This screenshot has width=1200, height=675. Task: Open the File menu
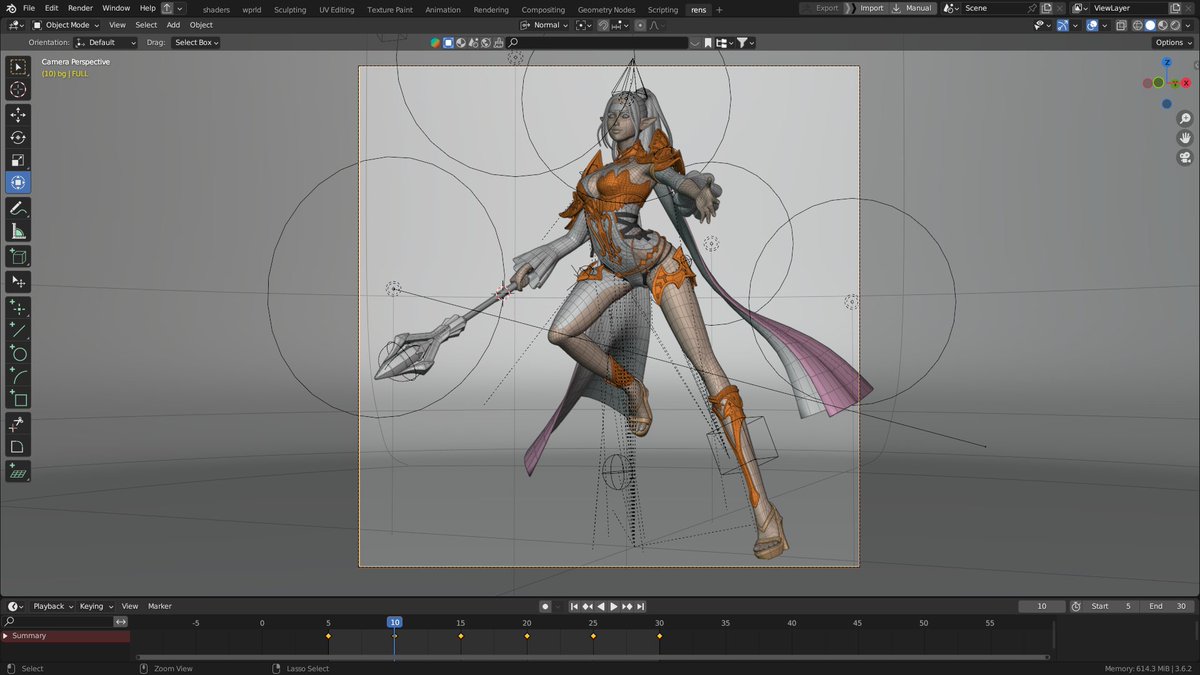tap(29, 8)
